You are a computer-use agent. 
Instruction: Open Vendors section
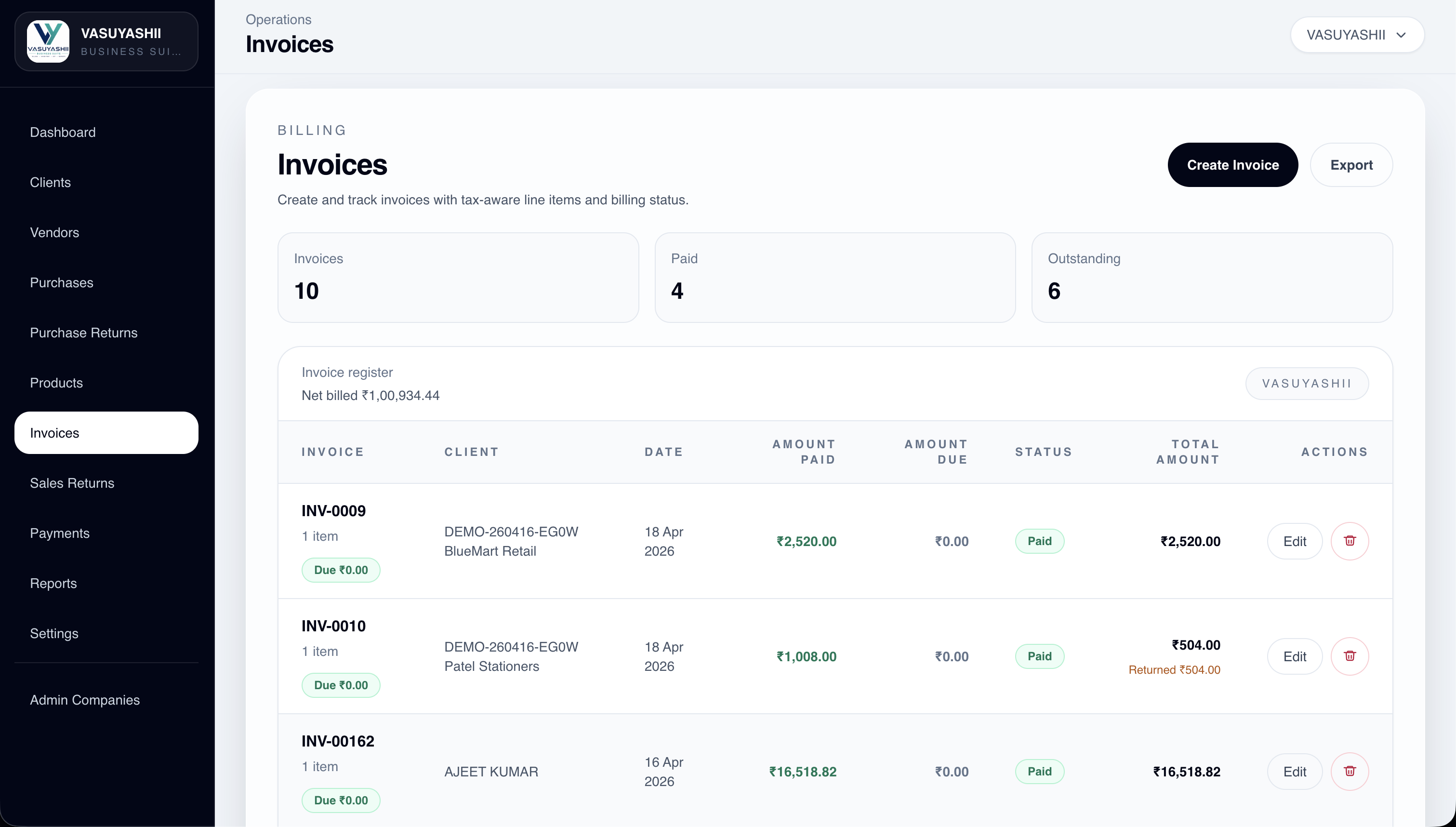point(106,232)
